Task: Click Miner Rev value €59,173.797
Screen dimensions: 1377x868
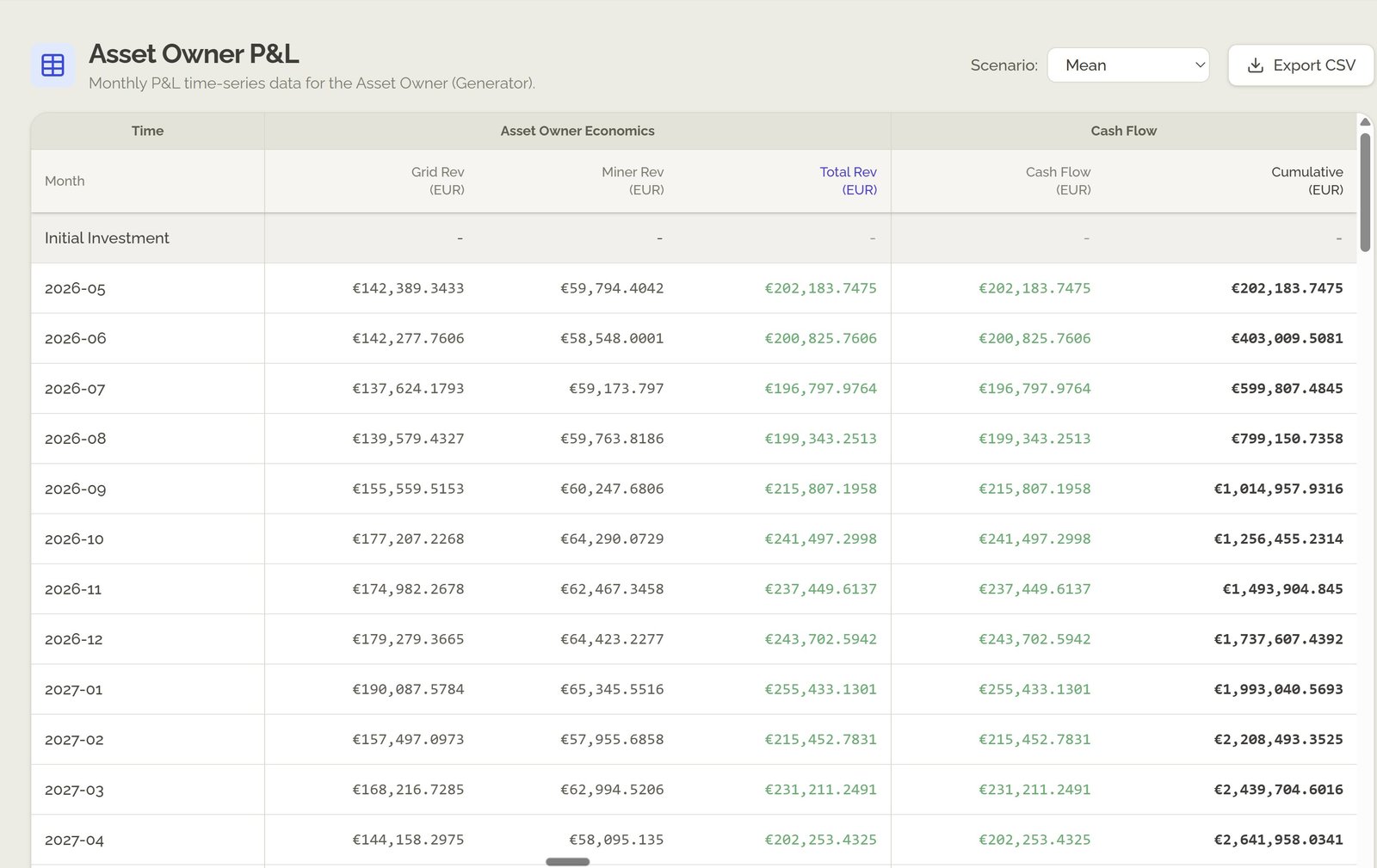Action: [x=616, y=389]
